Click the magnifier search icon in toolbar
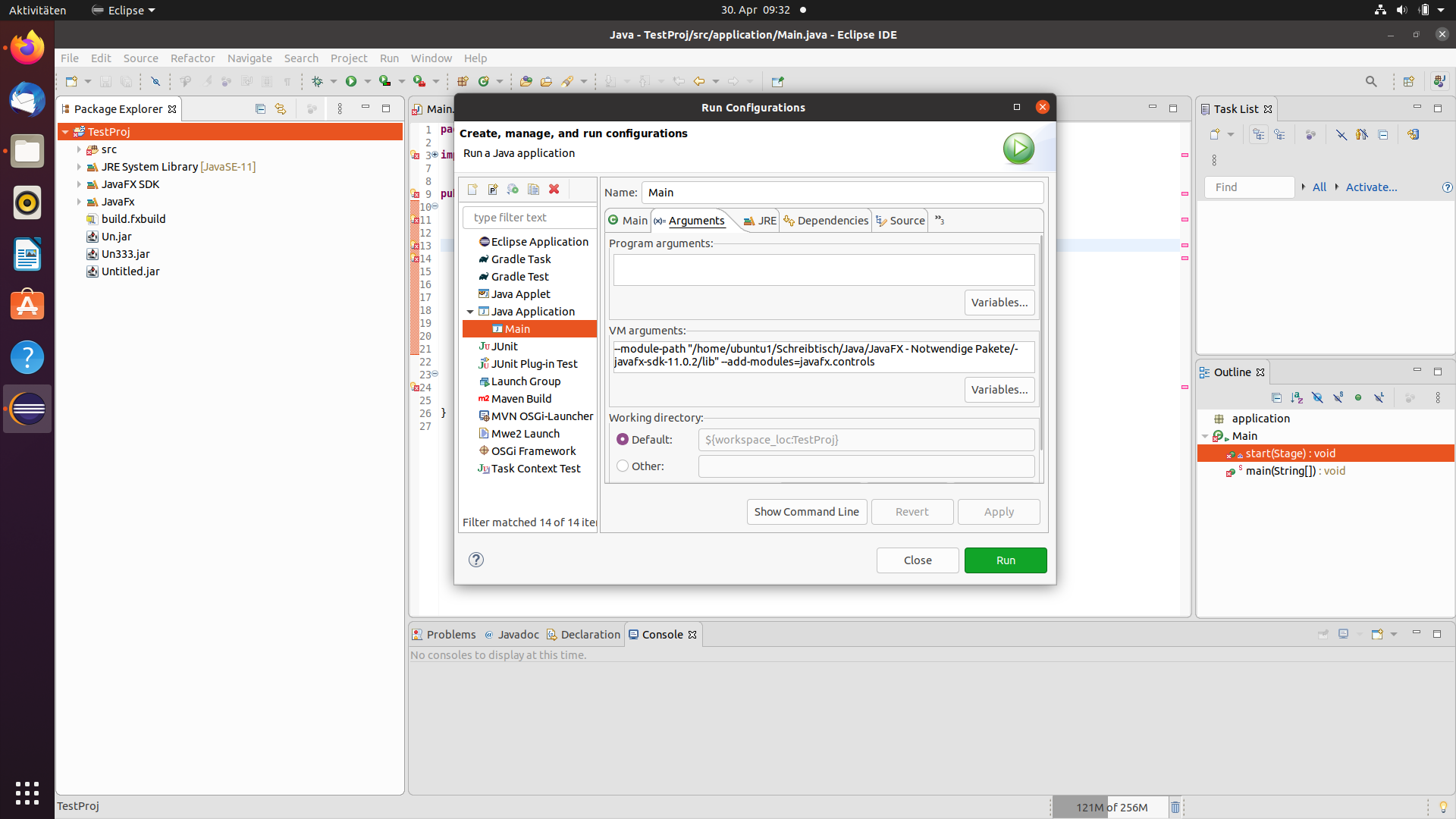1456x819 pixels. pos(1371,81)
